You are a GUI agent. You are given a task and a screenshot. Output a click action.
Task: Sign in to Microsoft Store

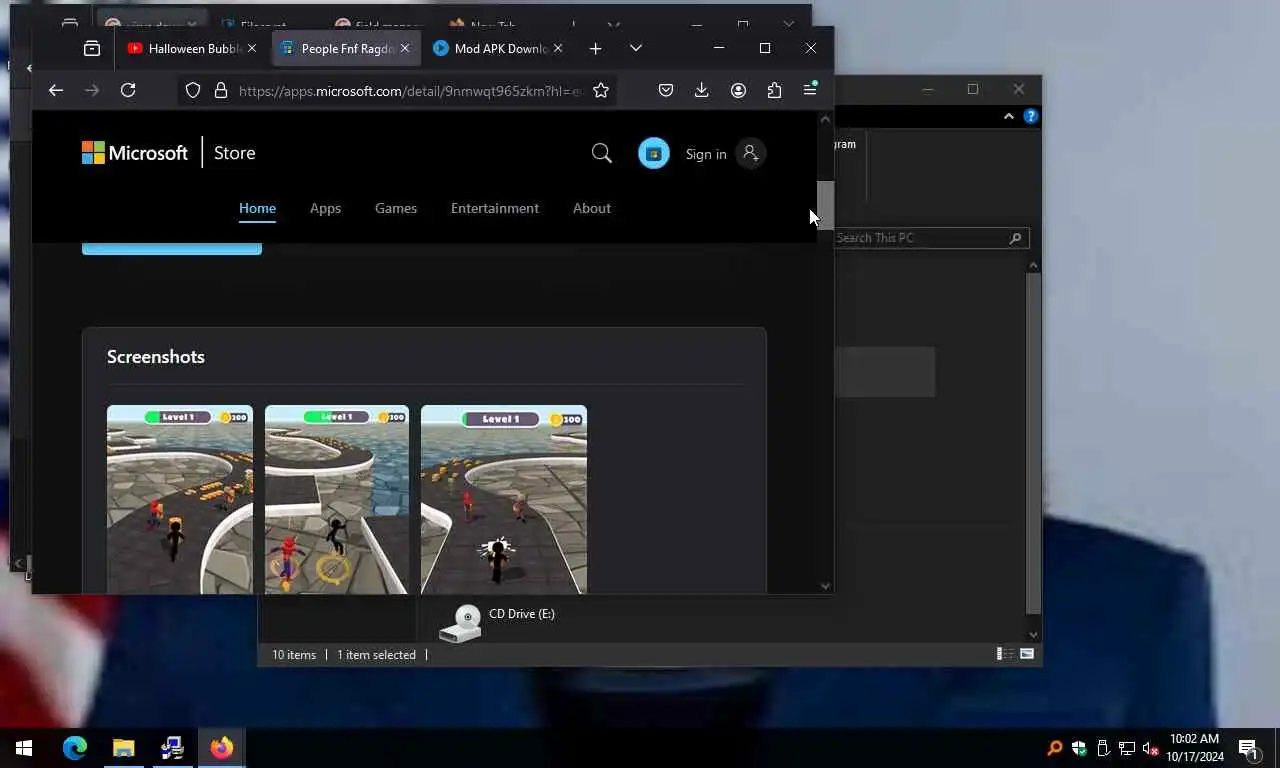(x=726, y=154)
